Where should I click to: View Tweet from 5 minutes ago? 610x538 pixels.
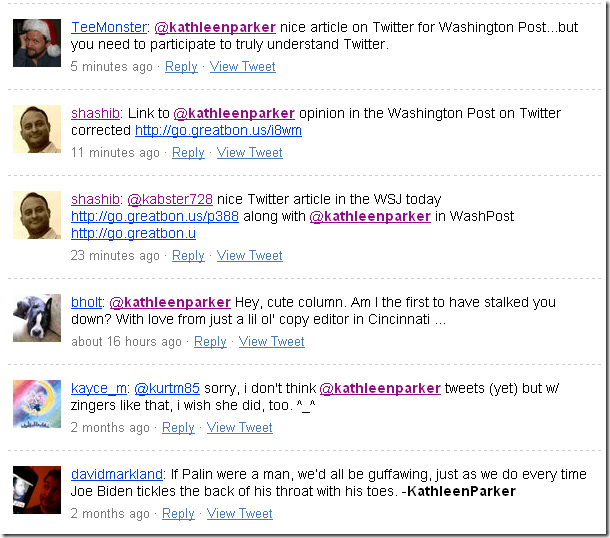point(243,67)
